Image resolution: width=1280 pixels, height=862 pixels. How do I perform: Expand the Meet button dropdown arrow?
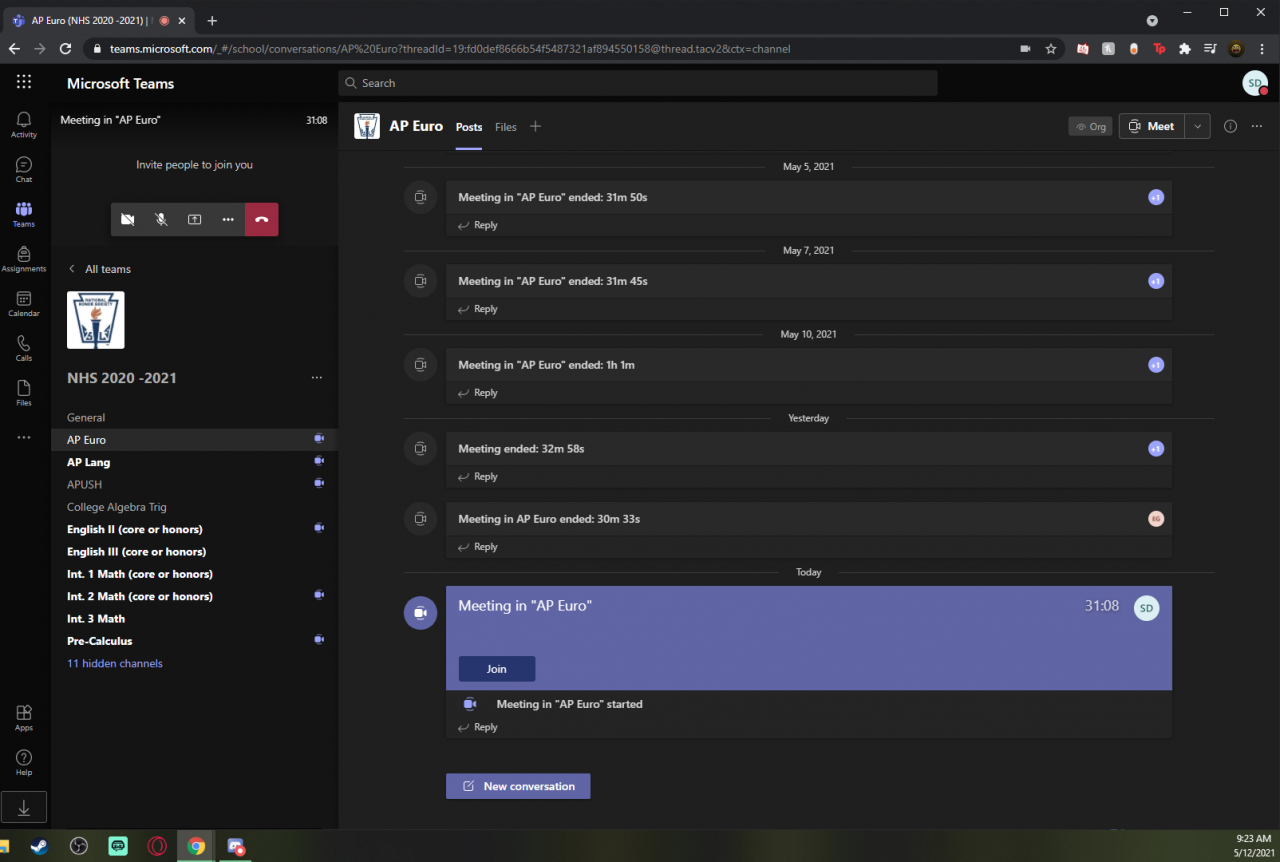pyautogui.click(x=1198, y=126)
